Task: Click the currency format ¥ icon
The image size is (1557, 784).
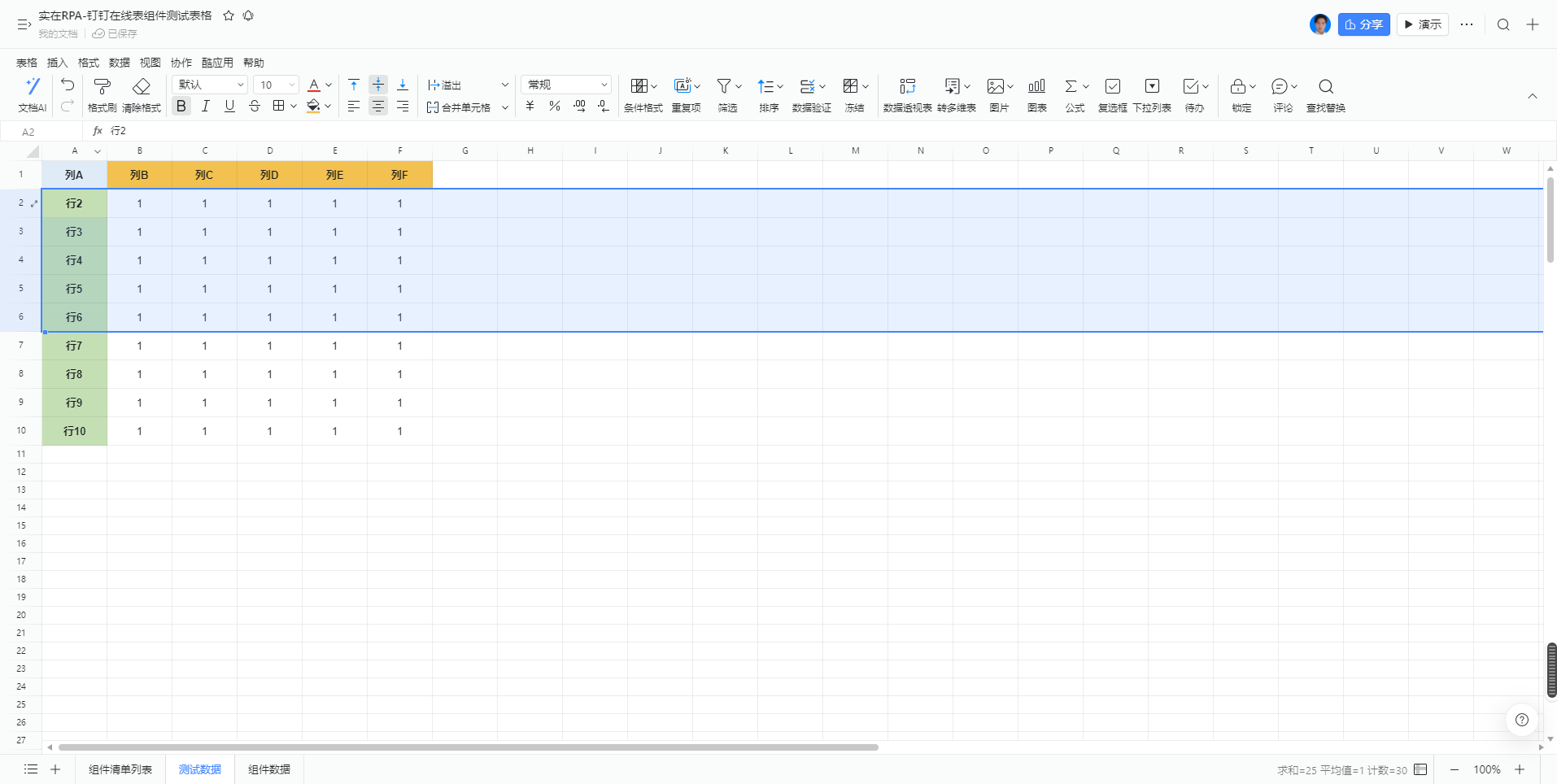Action: coord(530,107)
